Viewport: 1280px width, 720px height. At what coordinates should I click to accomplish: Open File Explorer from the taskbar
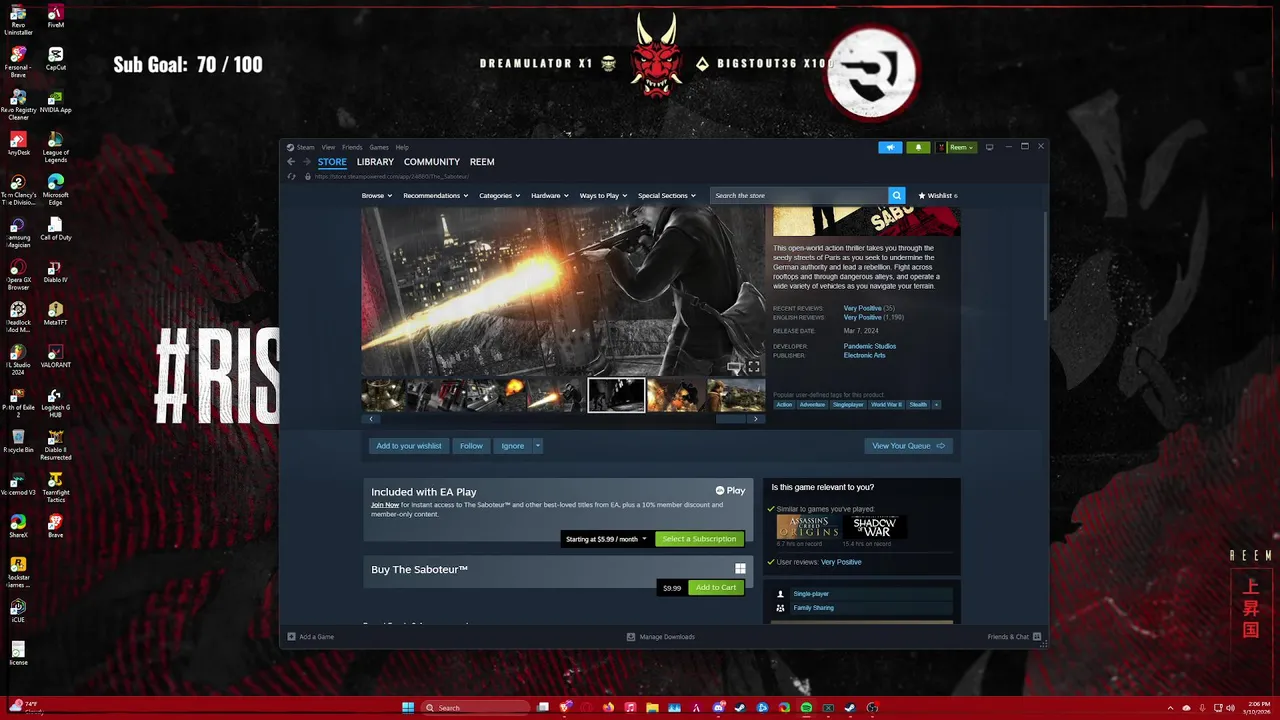coord(652,708)
